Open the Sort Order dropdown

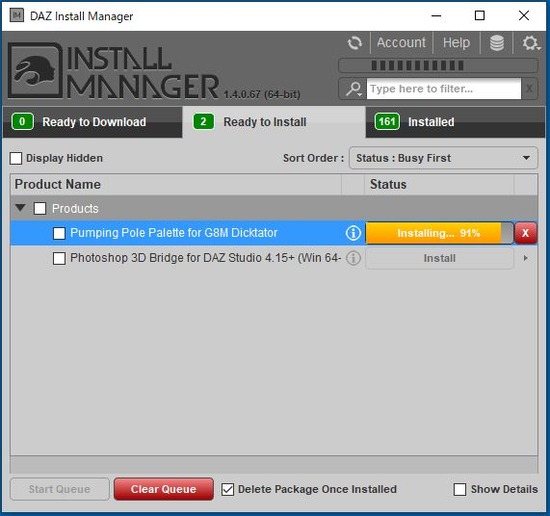[443, 158]
